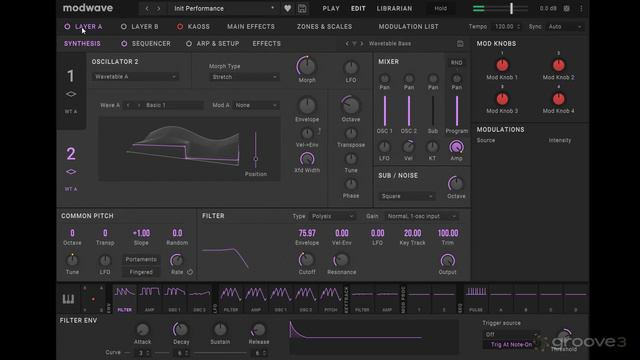Click the program settings icon beside Wavetable Bass

tap(460, 44)
